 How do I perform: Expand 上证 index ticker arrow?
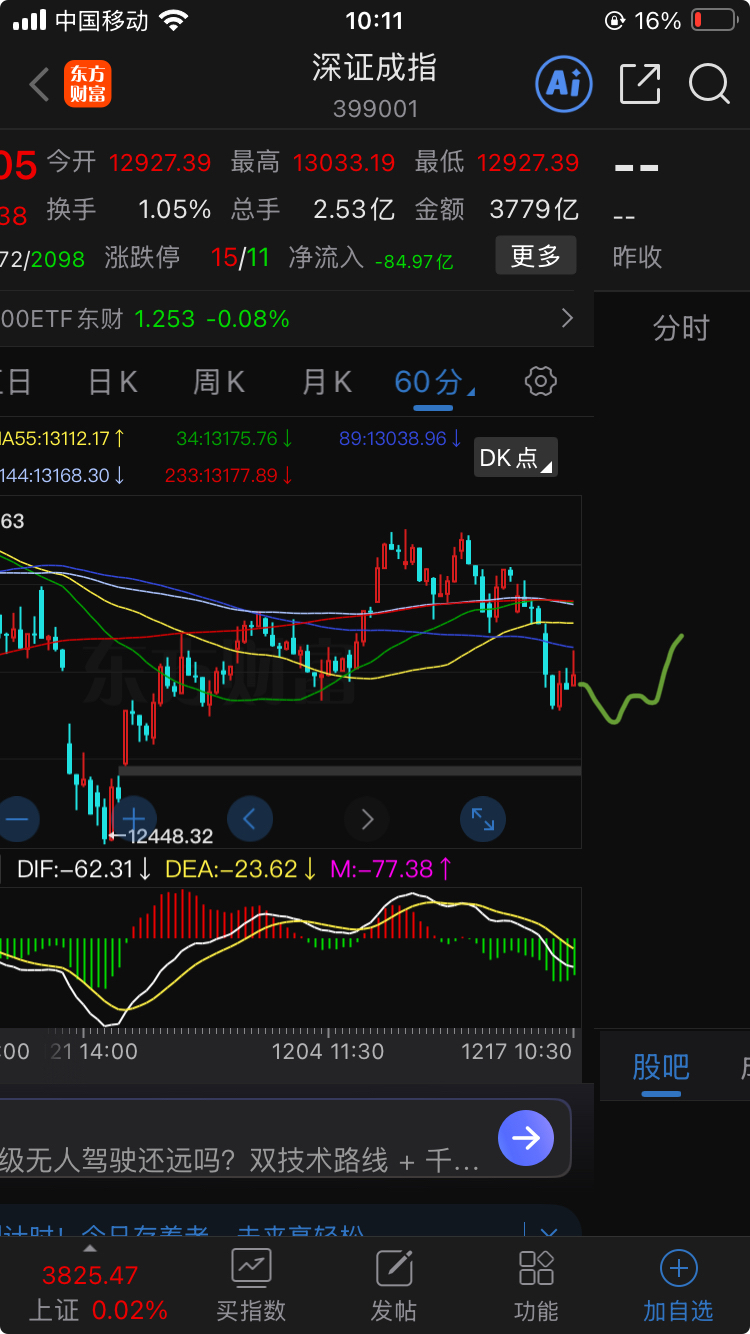(89, 1249)
